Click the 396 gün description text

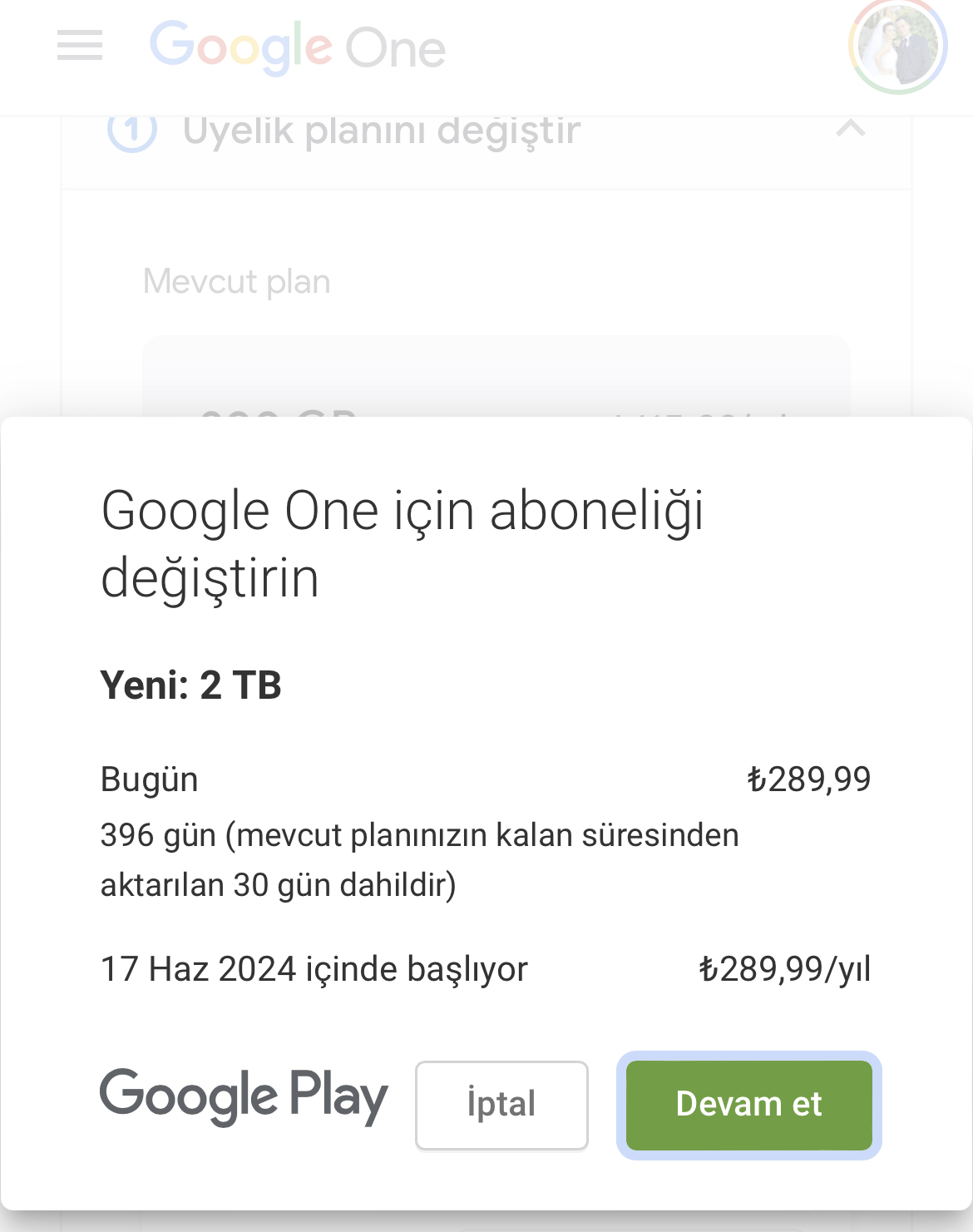420,860
